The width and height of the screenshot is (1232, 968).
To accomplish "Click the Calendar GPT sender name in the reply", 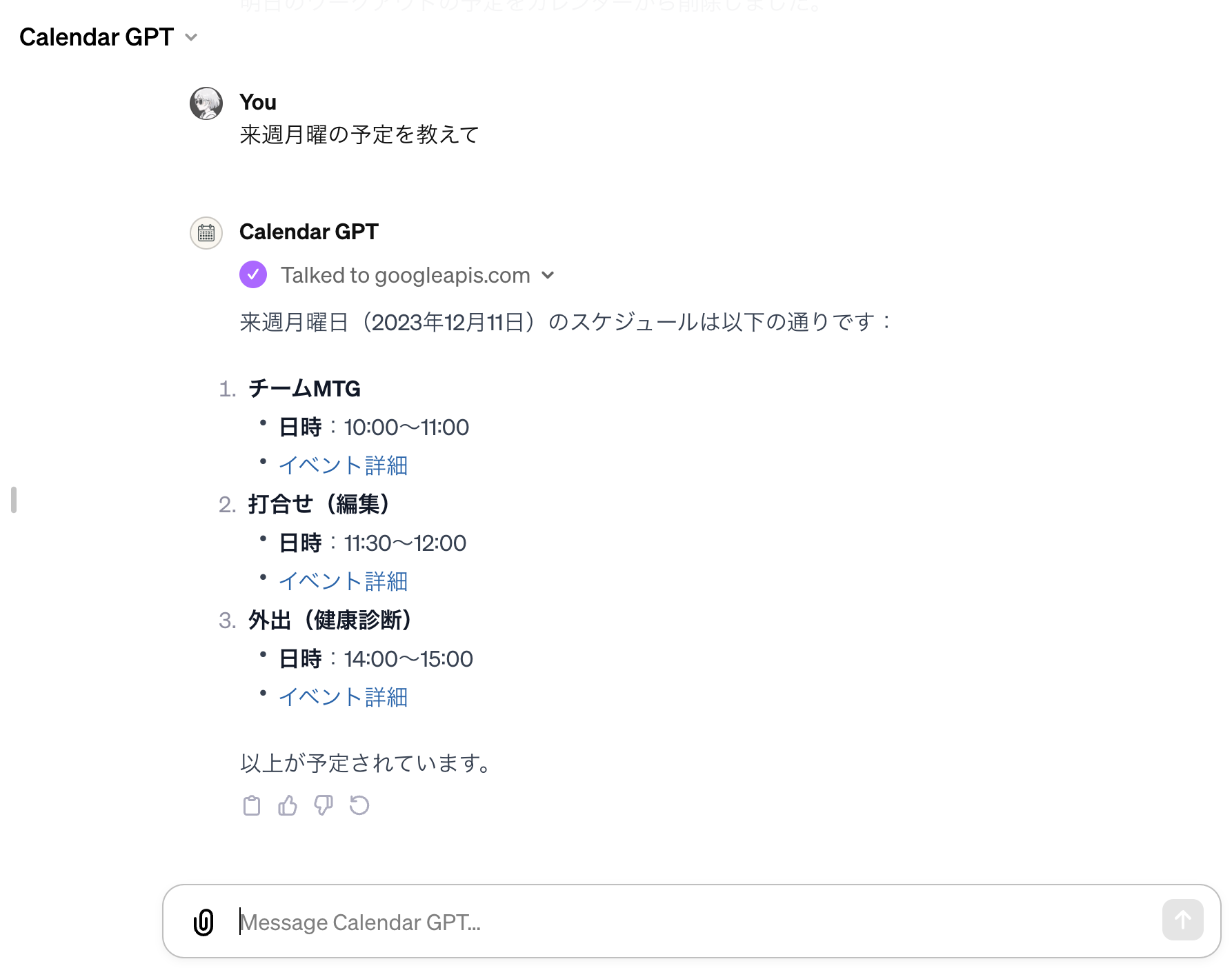I will (x=309, y=232).
